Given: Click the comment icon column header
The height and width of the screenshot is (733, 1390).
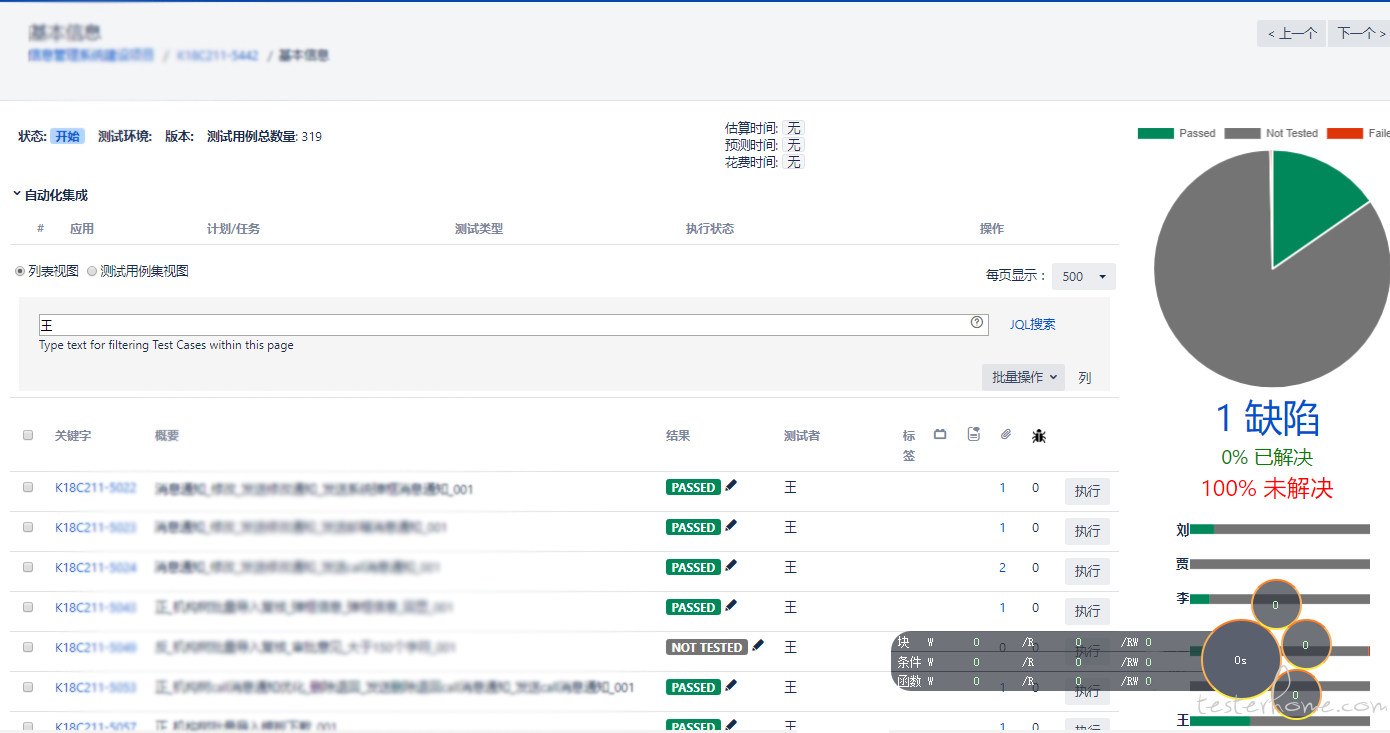Looking at the screenshot, I should [x=973, y=435].
